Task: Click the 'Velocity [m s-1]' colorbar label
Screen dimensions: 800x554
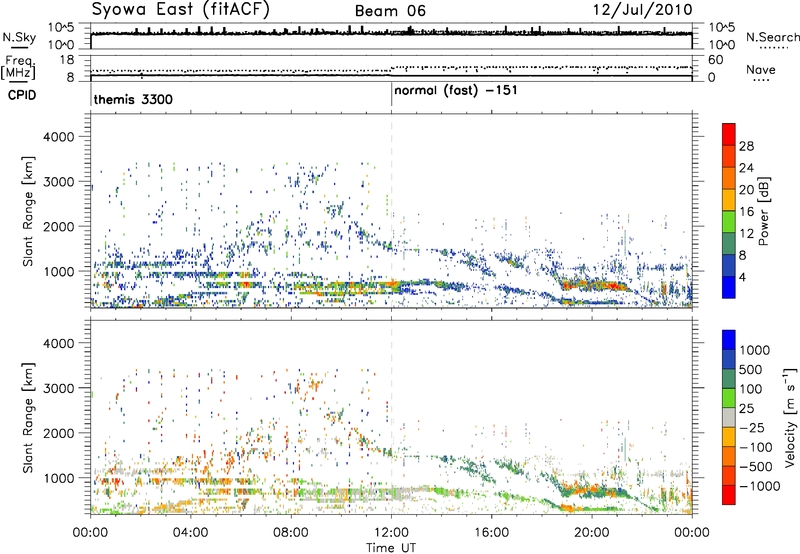Action: pos(790,417)
